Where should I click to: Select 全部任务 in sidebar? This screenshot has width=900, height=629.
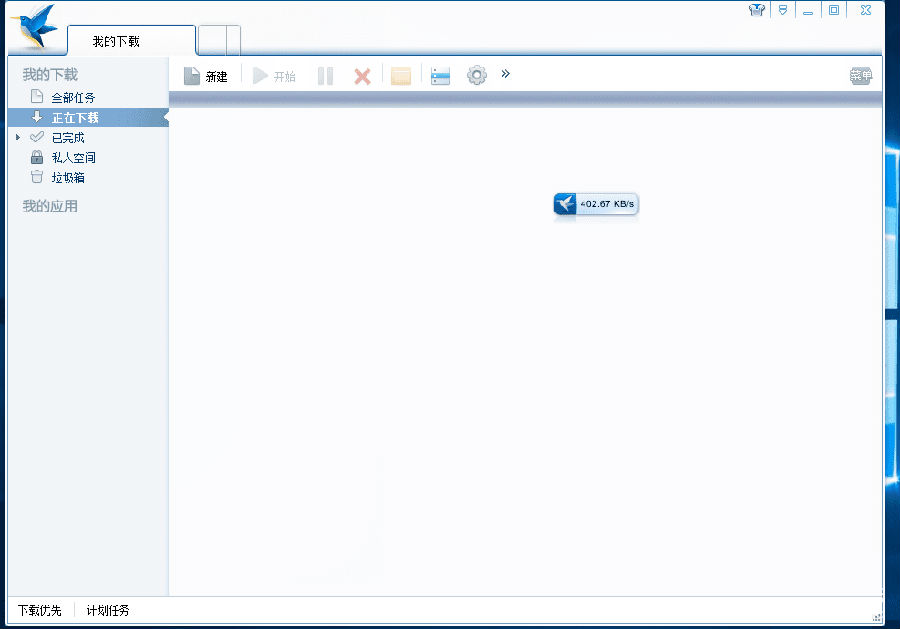pos(73,98)
